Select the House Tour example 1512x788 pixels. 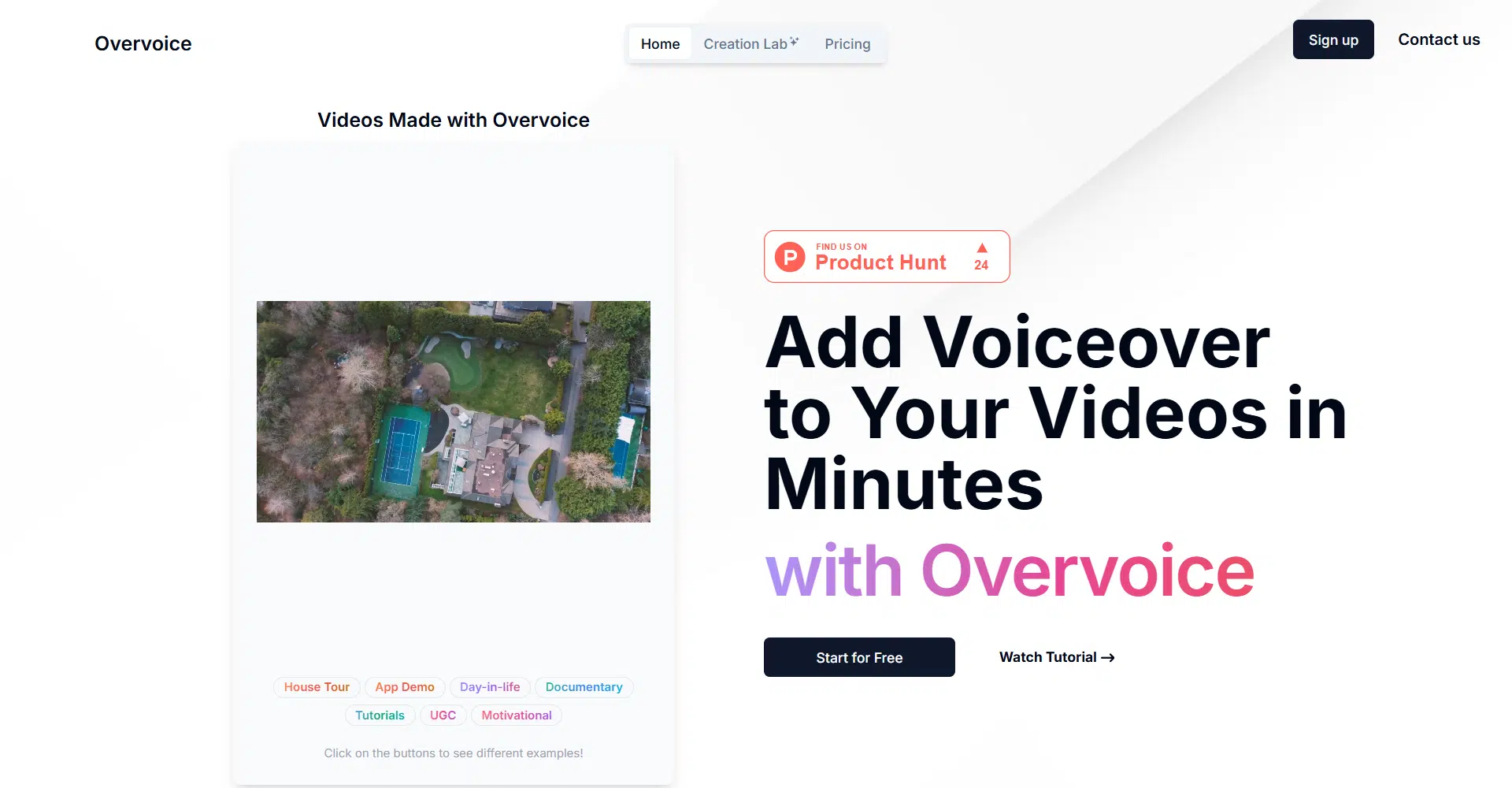(317, 687)
